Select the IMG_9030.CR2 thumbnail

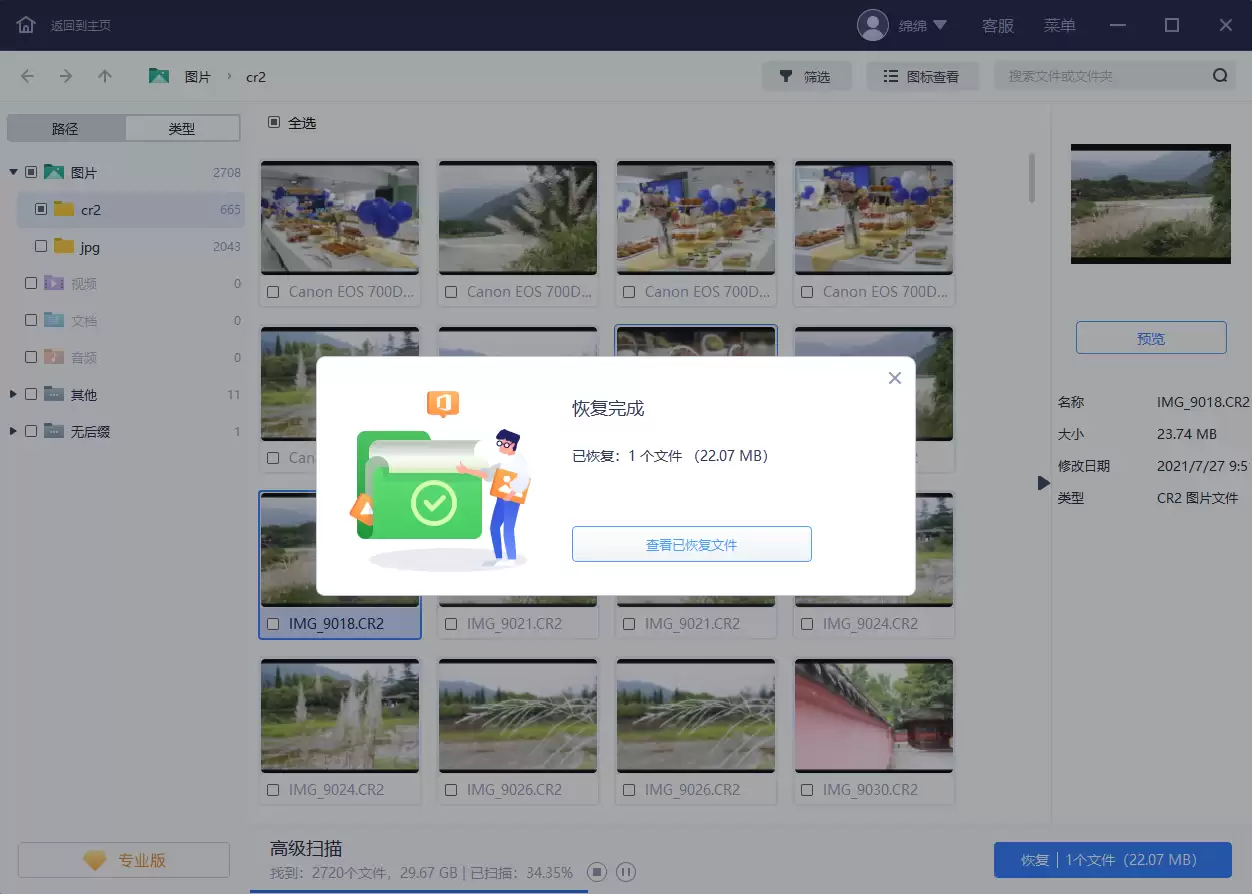pyautogui.click(x=874, y=715)
